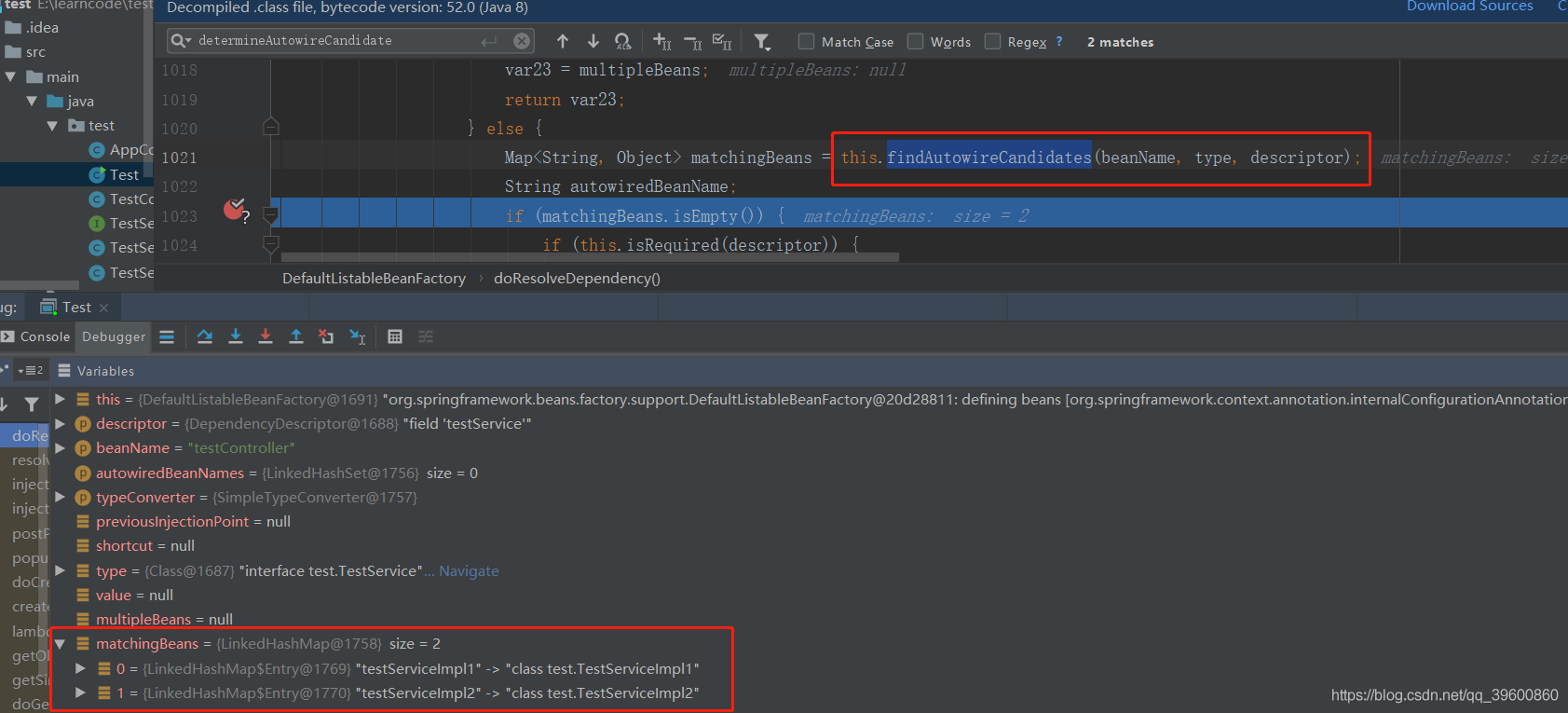Select all occurrences icon
The image size is (1568, 713).
[x=722, y=41]
